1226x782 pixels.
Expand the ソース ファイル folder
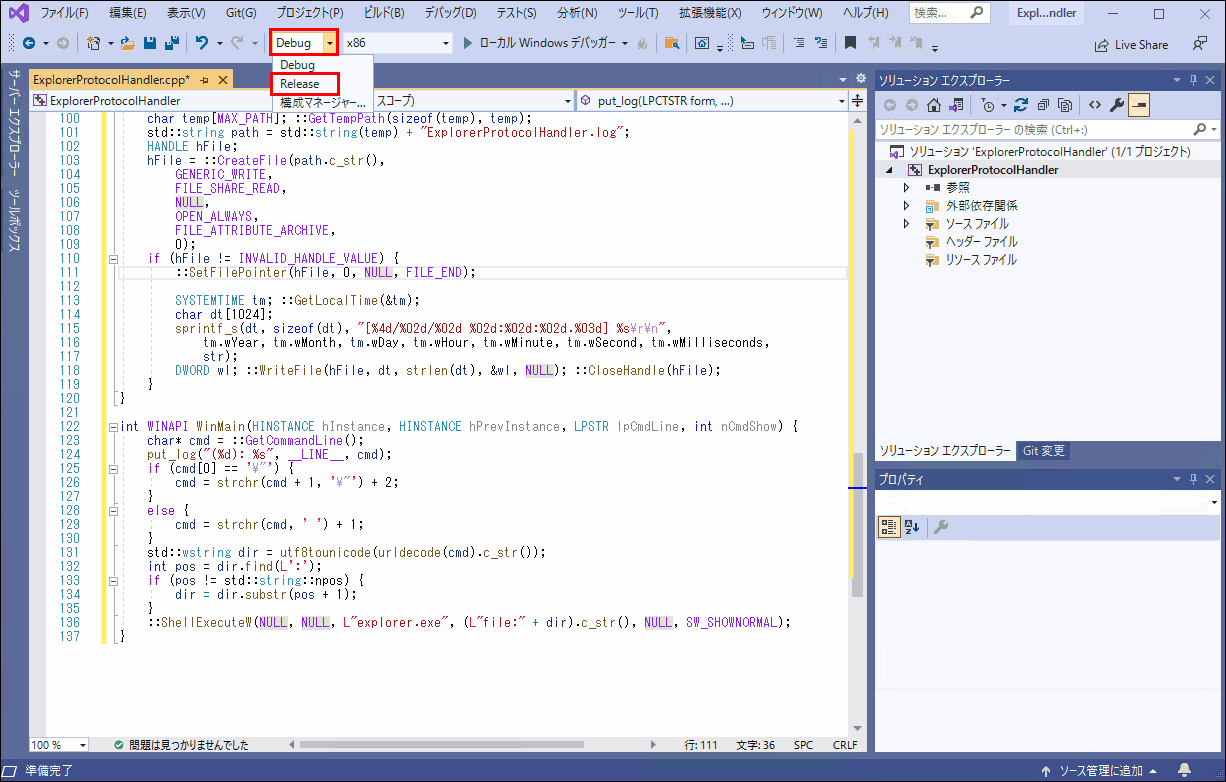pyautogui.click(x=906, y=224)
